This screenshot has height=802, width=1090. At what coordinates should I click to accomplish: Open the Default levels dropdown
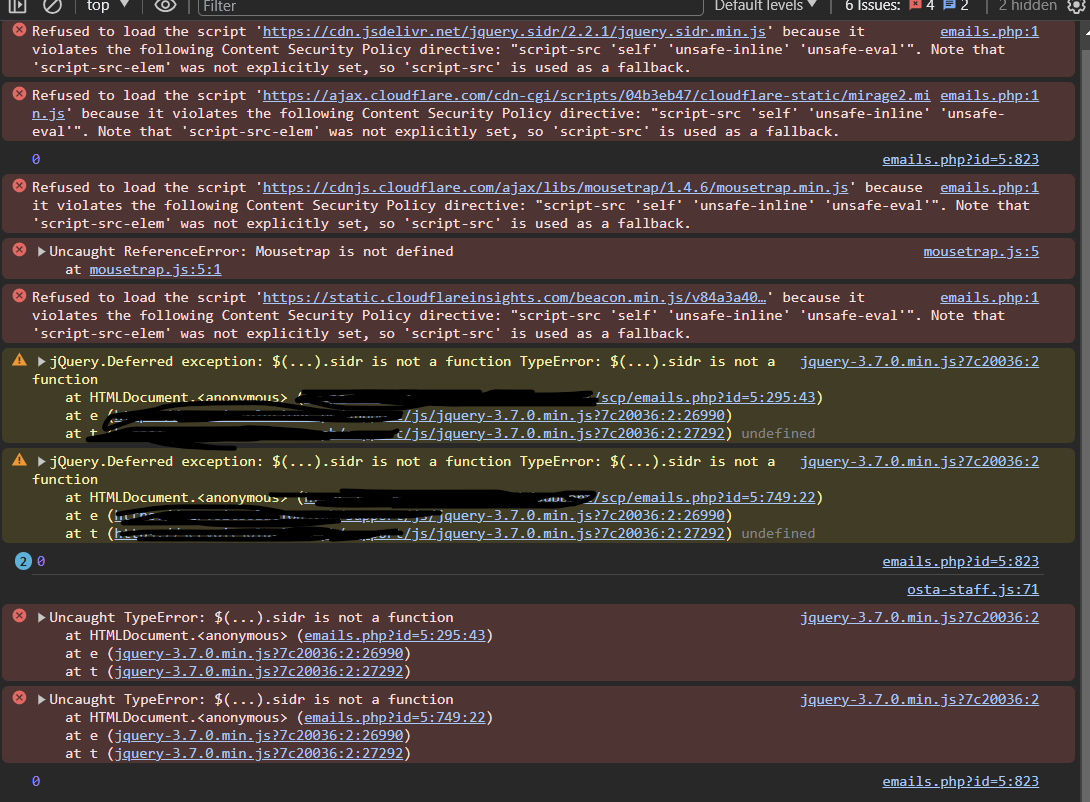(x=766, y=6)
